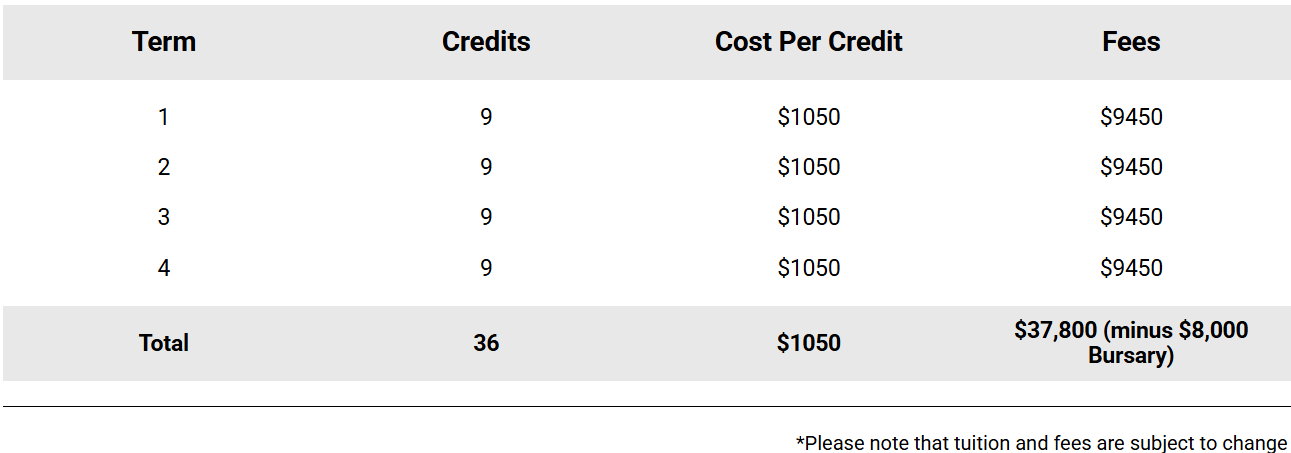Select the cost per credit for term 2
The image size is (1291, 453).
pos(808,167)
